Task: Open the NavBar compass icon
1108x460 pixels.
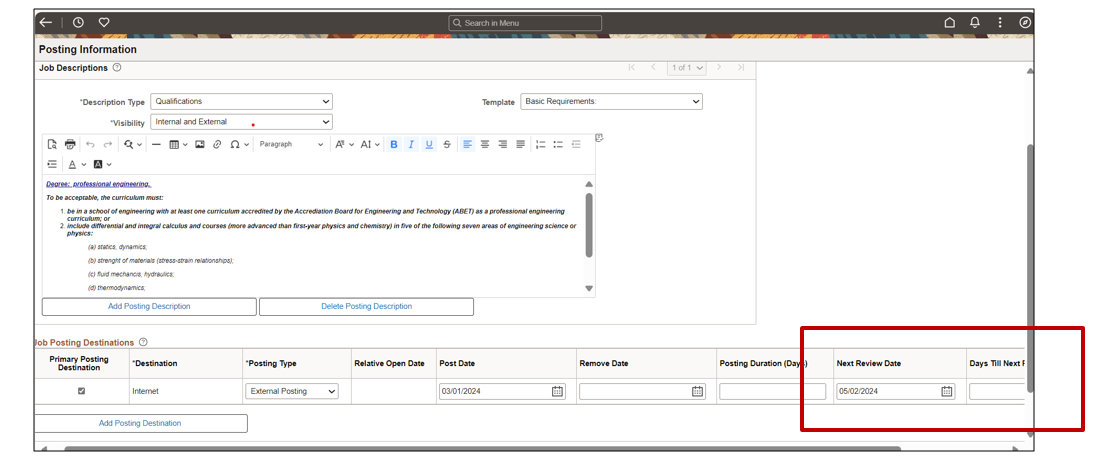Action: [x=1025, y=23]
